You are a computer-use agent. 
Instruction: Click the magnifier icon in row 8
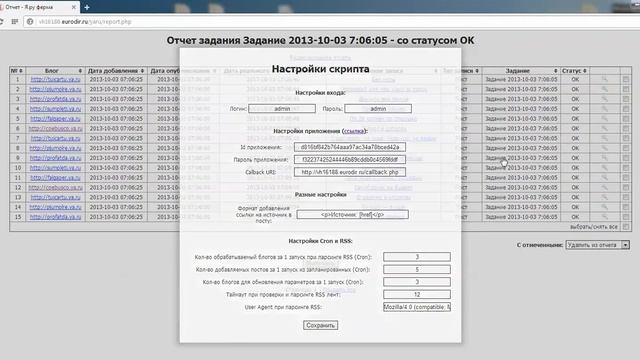(x=604, y=148)
